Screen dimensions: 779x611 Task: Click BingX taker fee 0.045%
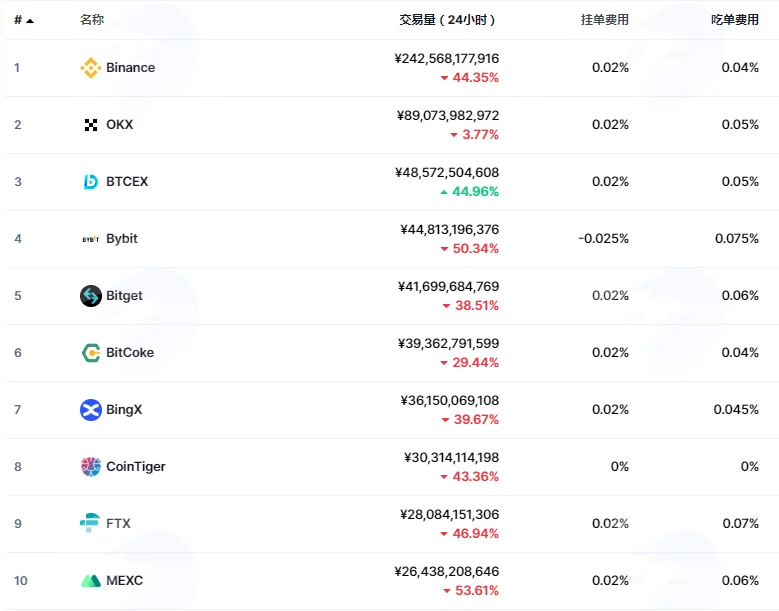[736, 410]
